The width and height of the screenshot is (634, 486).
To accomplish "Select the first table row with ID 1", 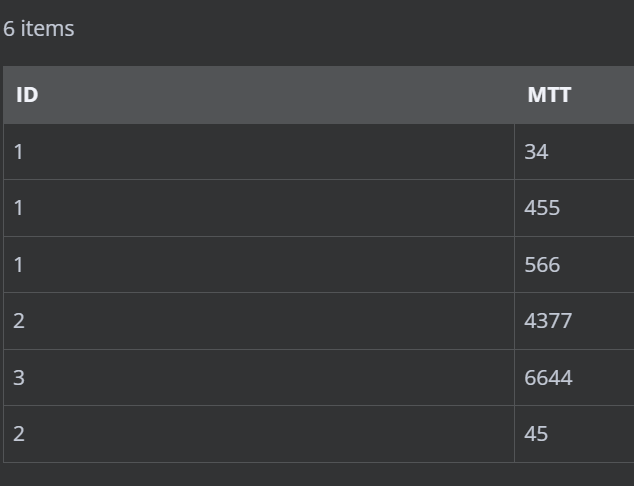I will click(x=319, y=152).
